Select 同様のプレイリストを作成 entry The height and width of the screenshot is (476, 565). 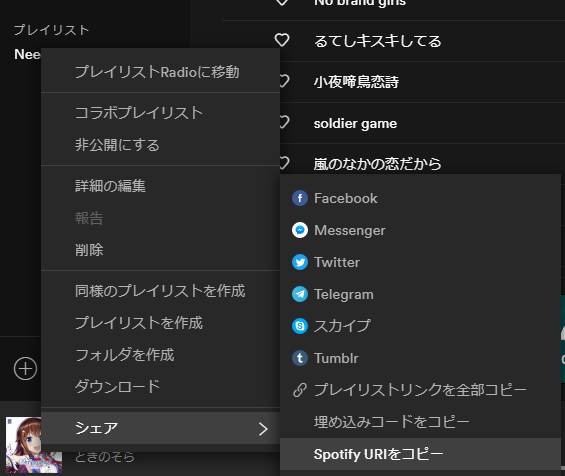160,291
